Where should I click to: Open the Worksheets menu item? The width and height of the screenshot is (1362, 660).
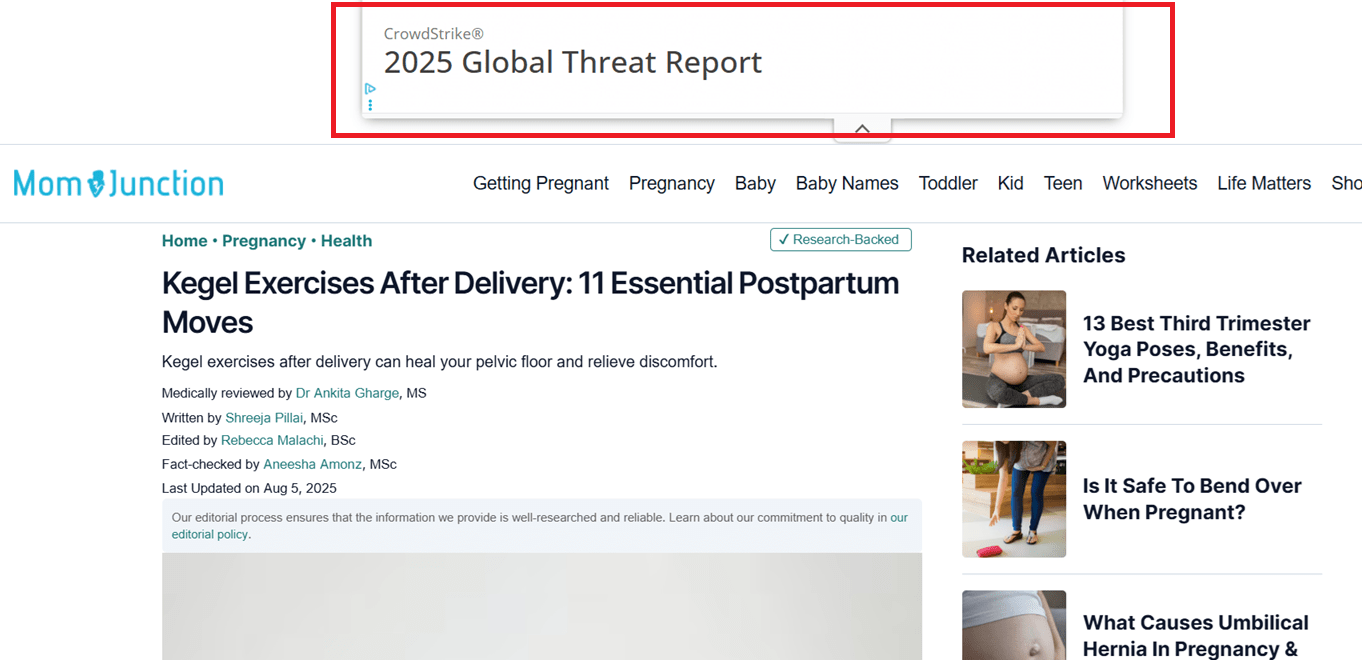pos(1149,183)
